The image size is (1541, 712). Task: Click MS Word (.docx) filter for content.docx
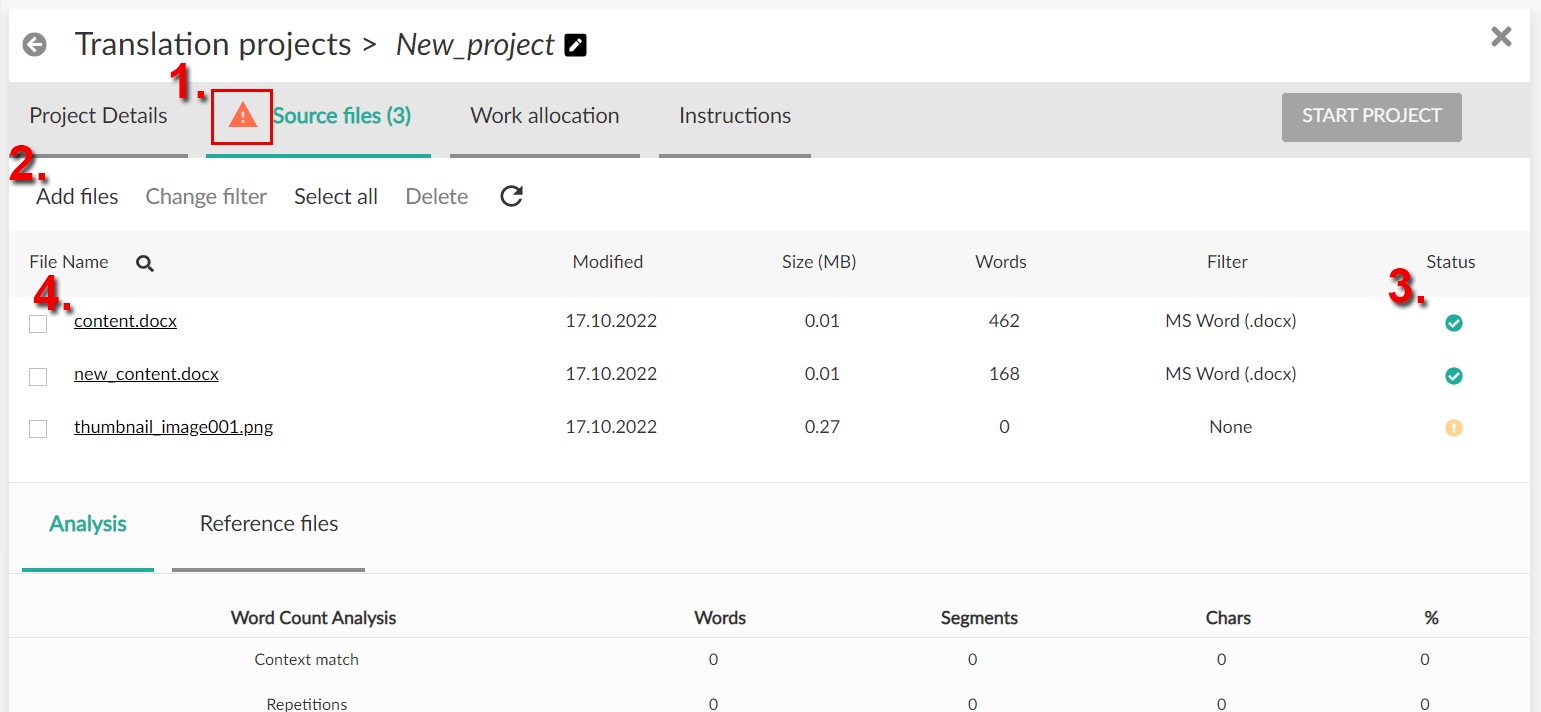[x=1230, y=321]
